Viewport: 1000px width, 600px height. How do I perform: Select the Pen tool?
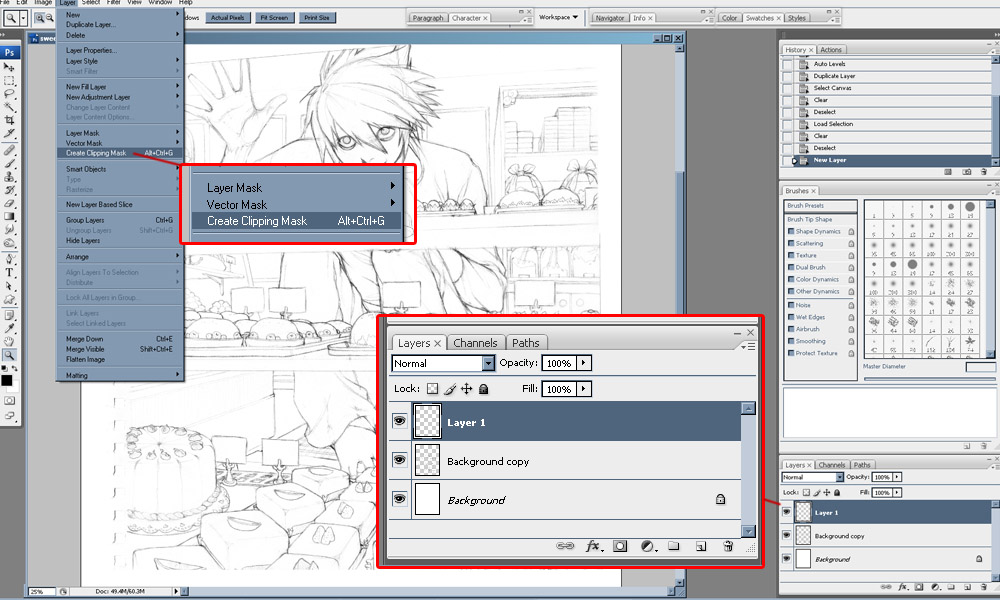[x=9, y=260]
